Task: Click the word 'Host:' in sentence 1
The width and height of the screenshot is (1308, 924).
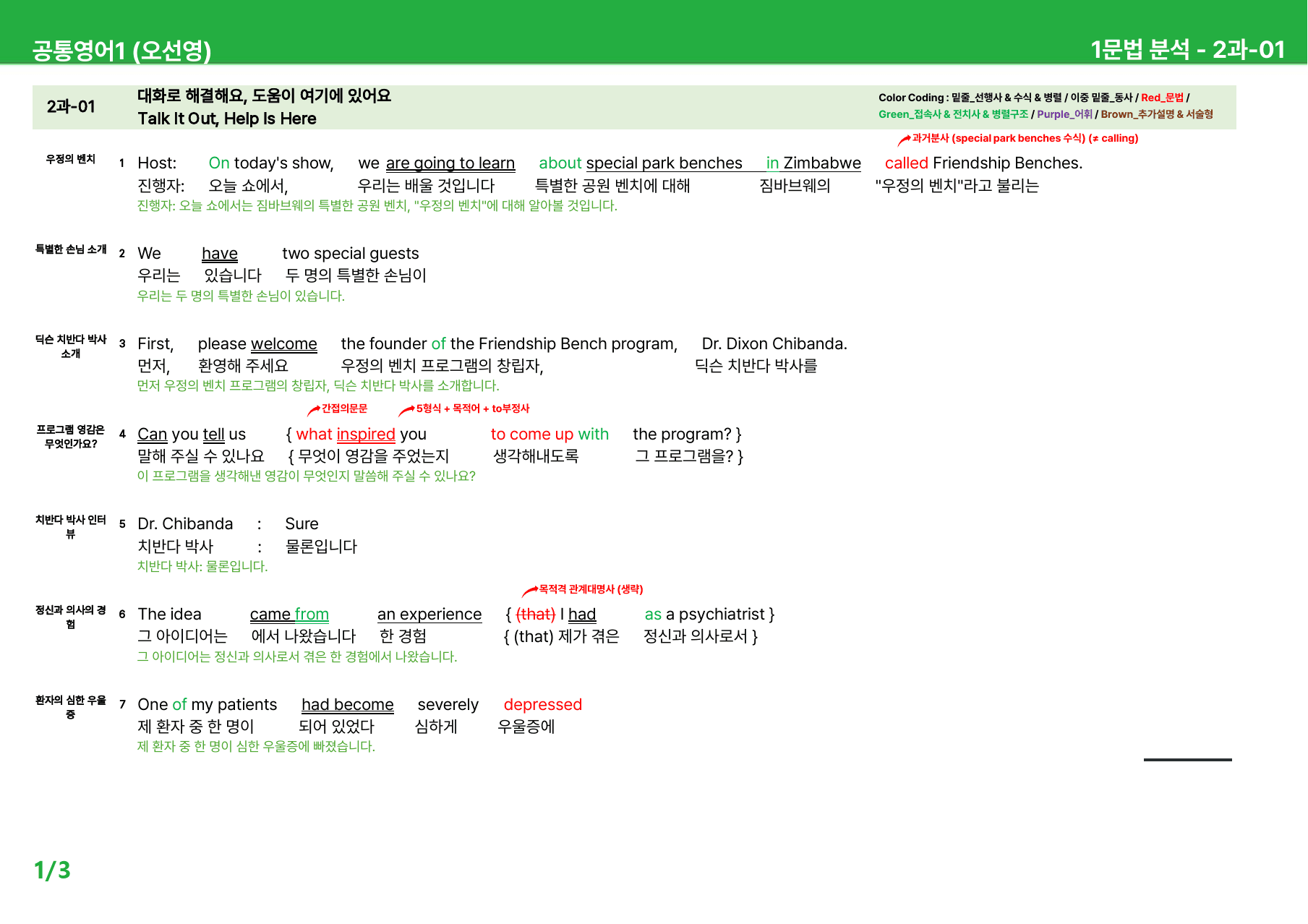Action: (157, 163)
